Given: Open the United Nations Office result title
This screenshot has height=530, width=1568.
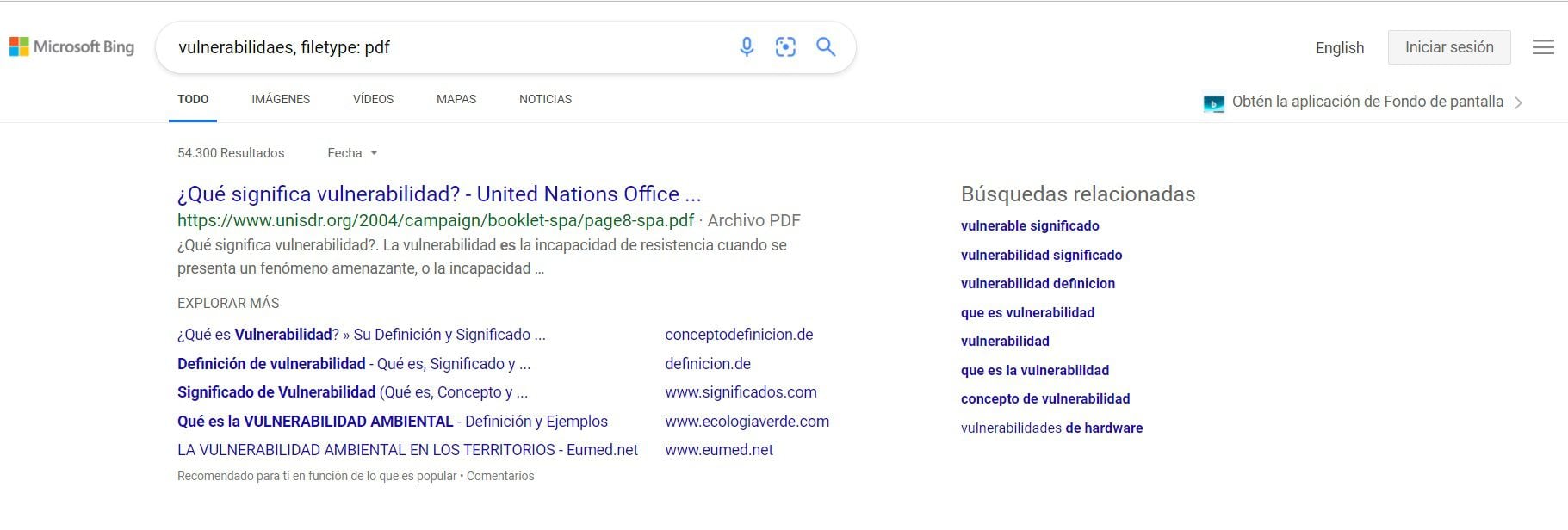Looking at the screenshot, I should click(x=439, y=194).
